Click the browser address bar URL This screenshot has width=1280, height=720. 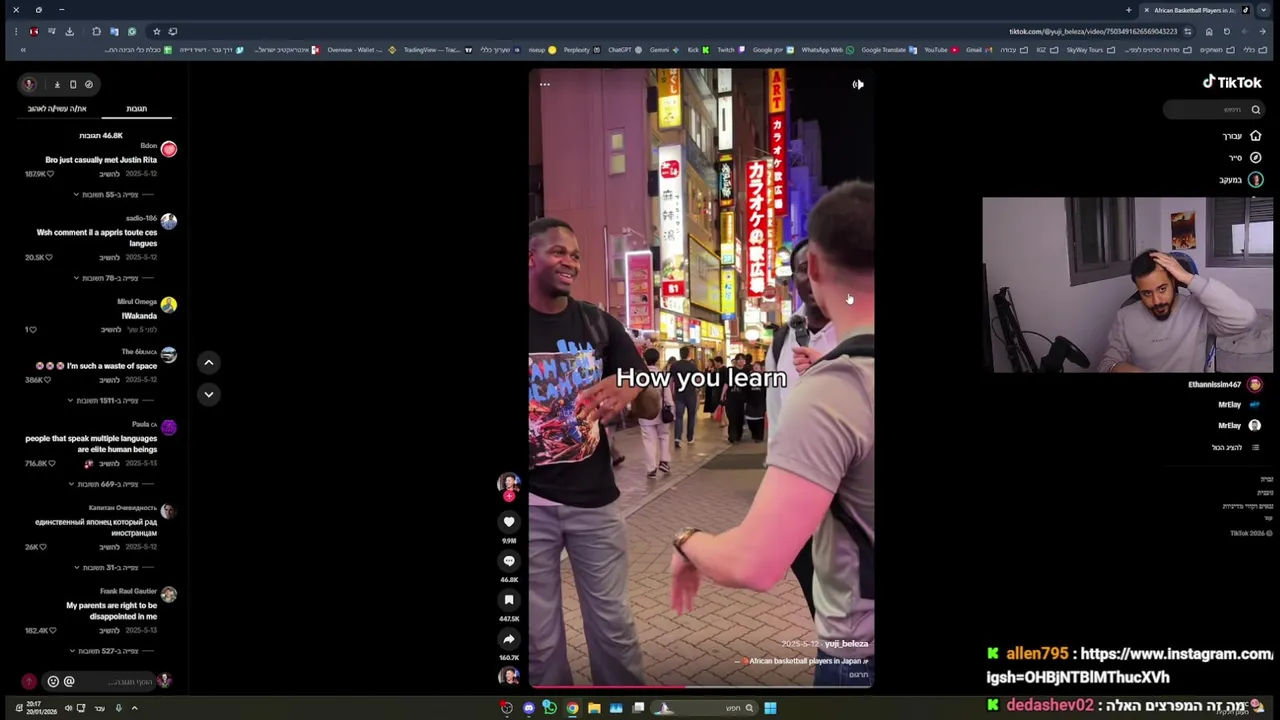(1092, 31)
